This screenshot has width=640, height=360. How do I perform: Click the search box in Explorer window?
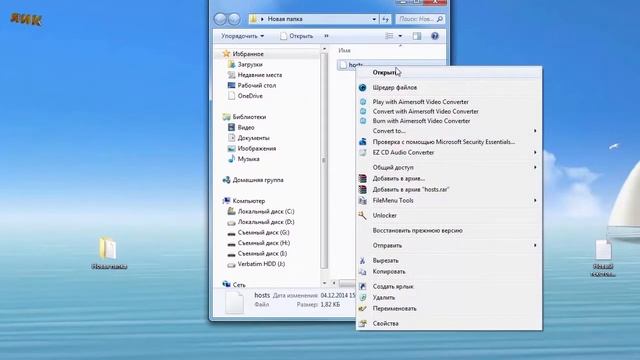coord(420,19)
